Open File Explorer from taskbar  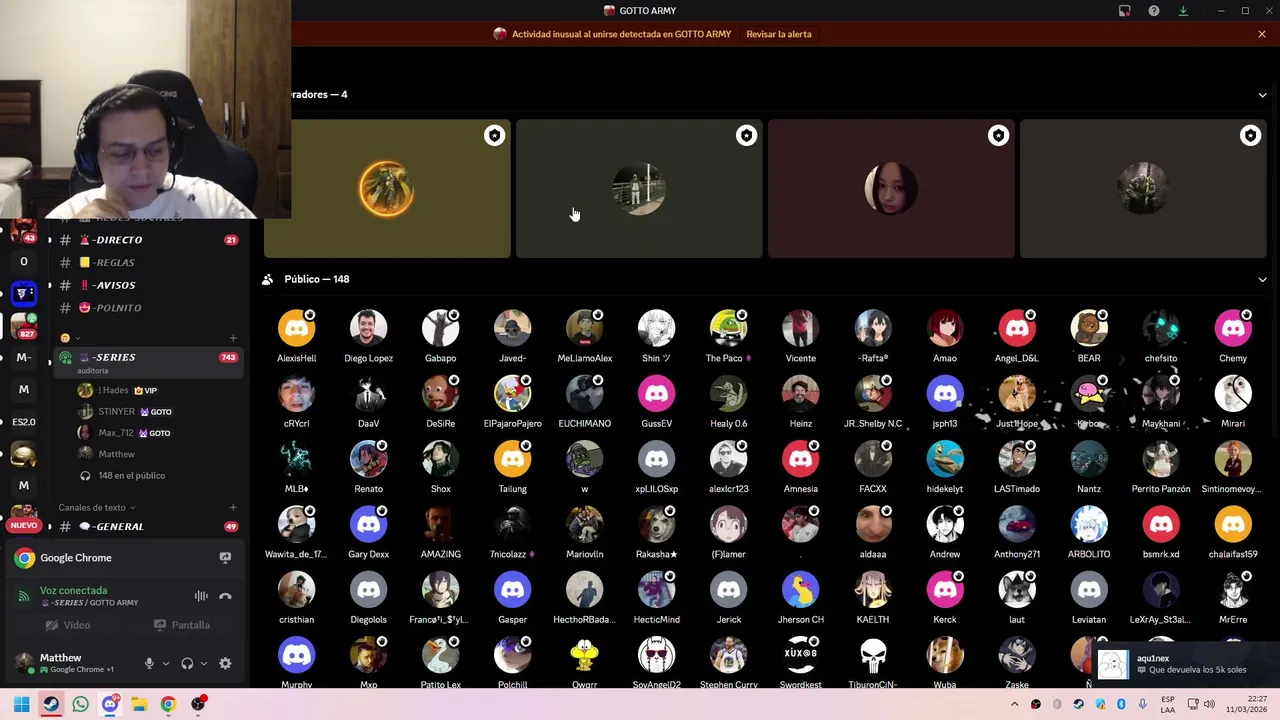(139, 705)
